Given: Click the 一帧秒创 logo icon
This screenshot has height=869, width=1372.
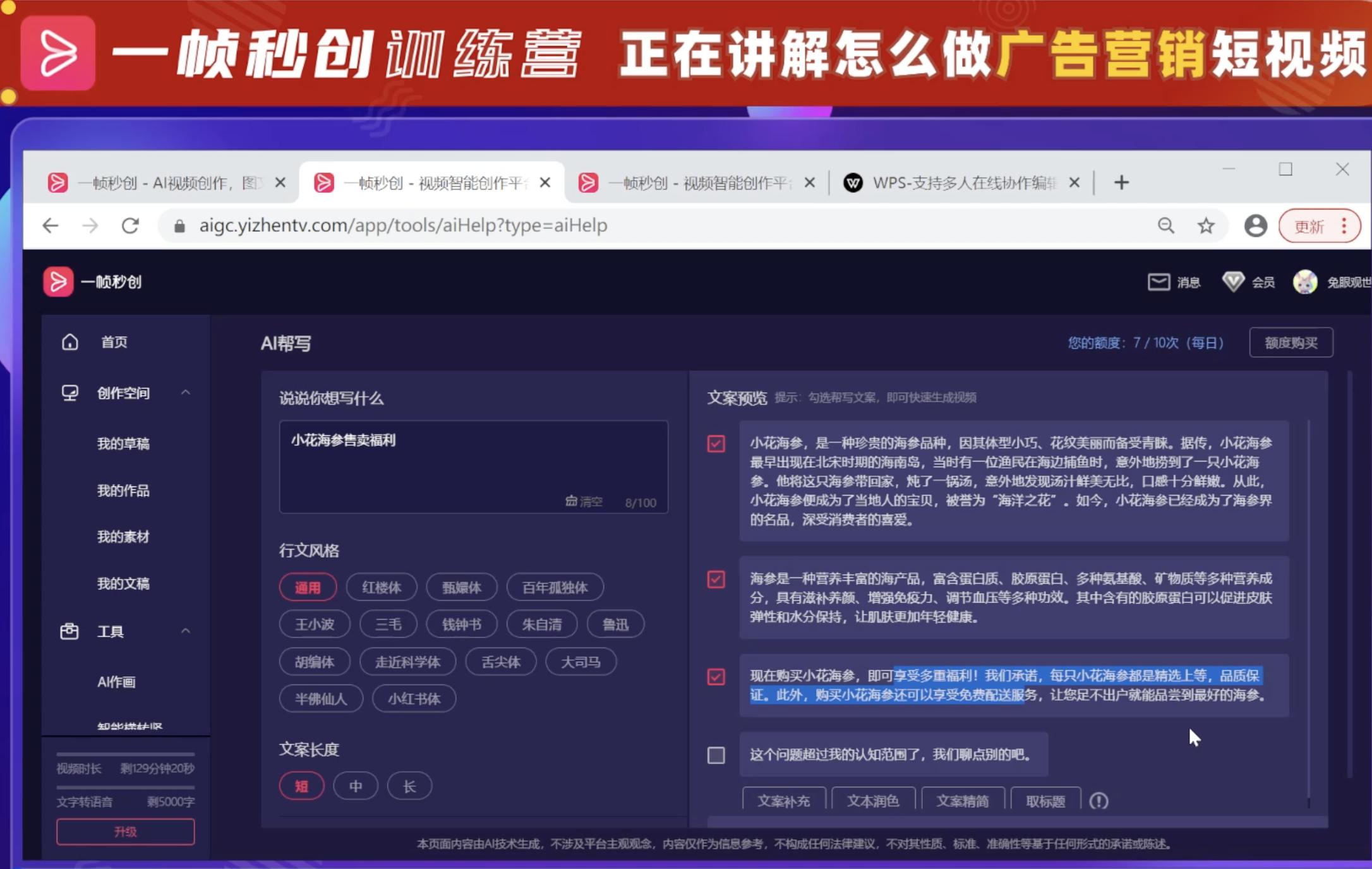Looking at the screenshot, I should pyautogui.click(x=57, y=282).
